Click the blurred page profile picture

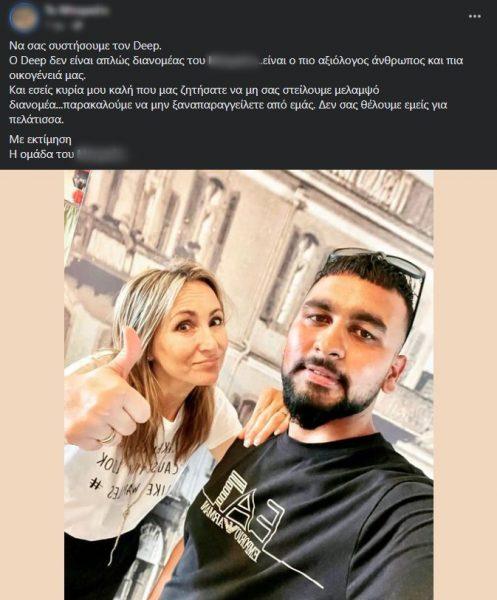point(24,18)
